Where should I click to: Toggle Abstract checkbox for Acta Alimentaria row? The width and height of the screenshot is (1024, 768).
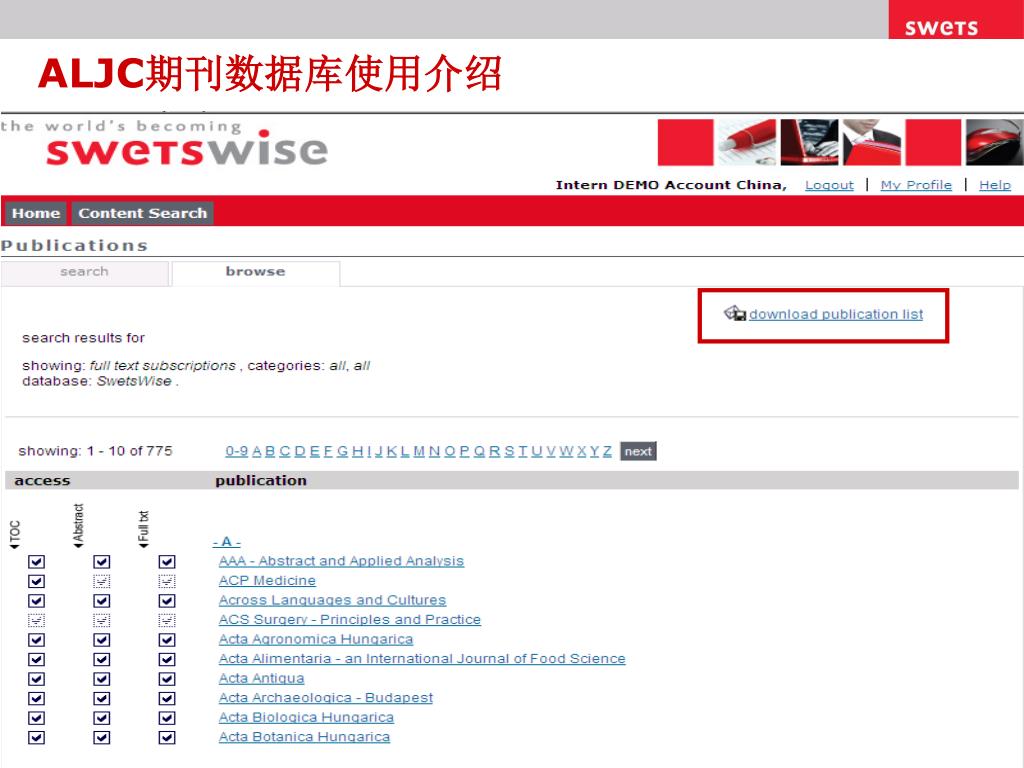pos(101,660)
